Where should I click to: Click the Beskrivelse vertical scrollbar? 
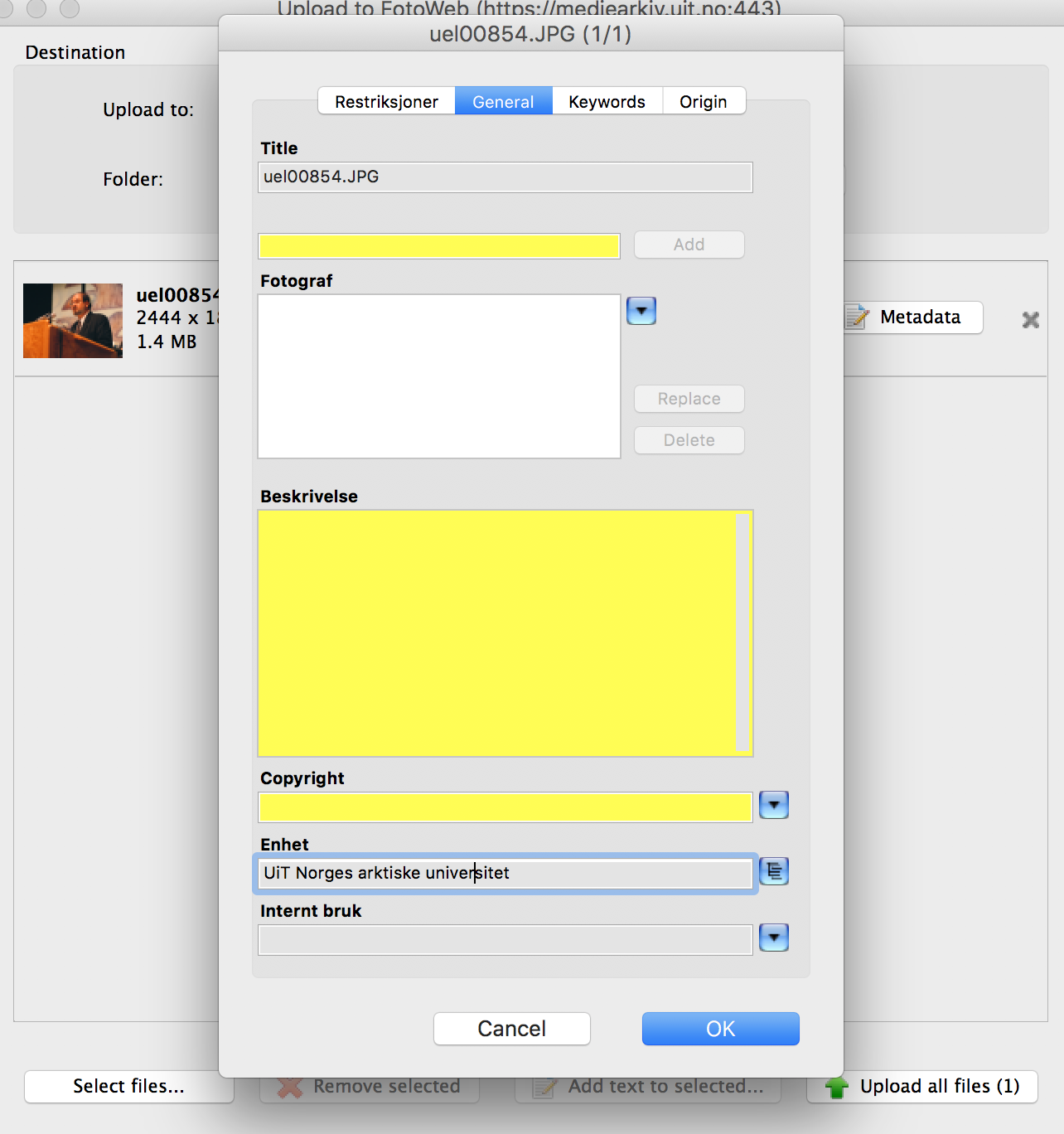coord(742,632)
